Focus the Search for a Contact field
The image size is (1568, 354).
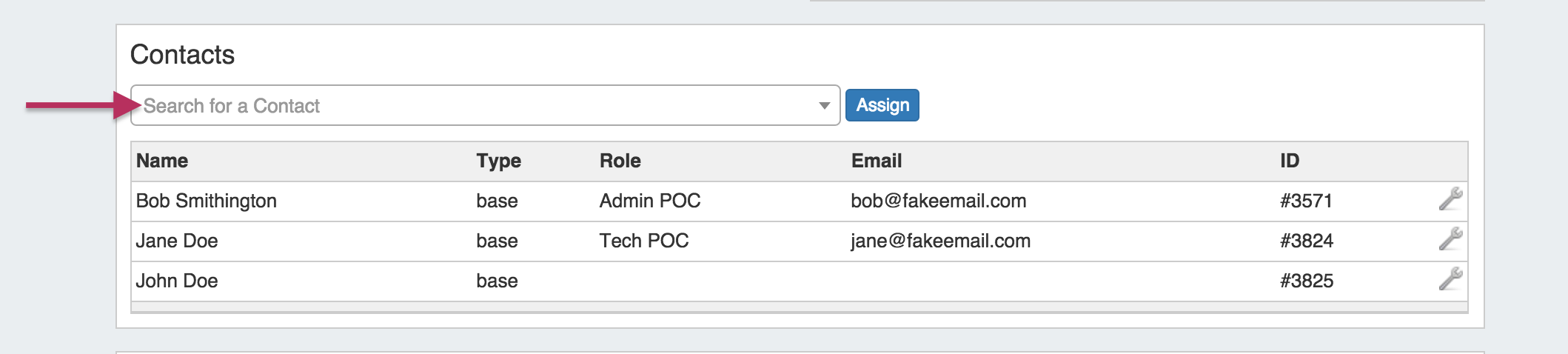coord(474,106)
